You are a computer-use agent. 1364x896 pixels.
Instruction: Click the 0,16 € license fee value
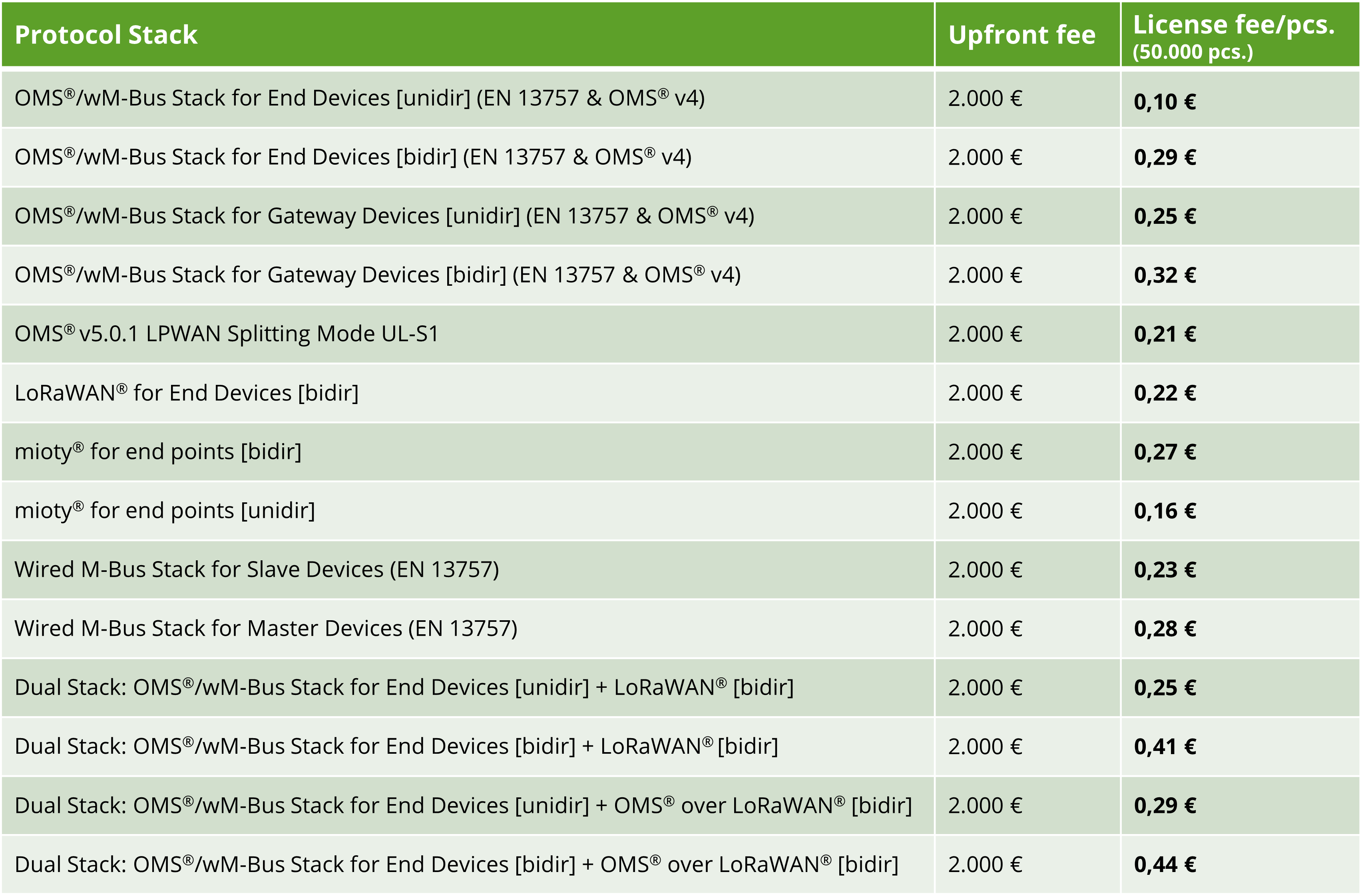pos(1165,511)
